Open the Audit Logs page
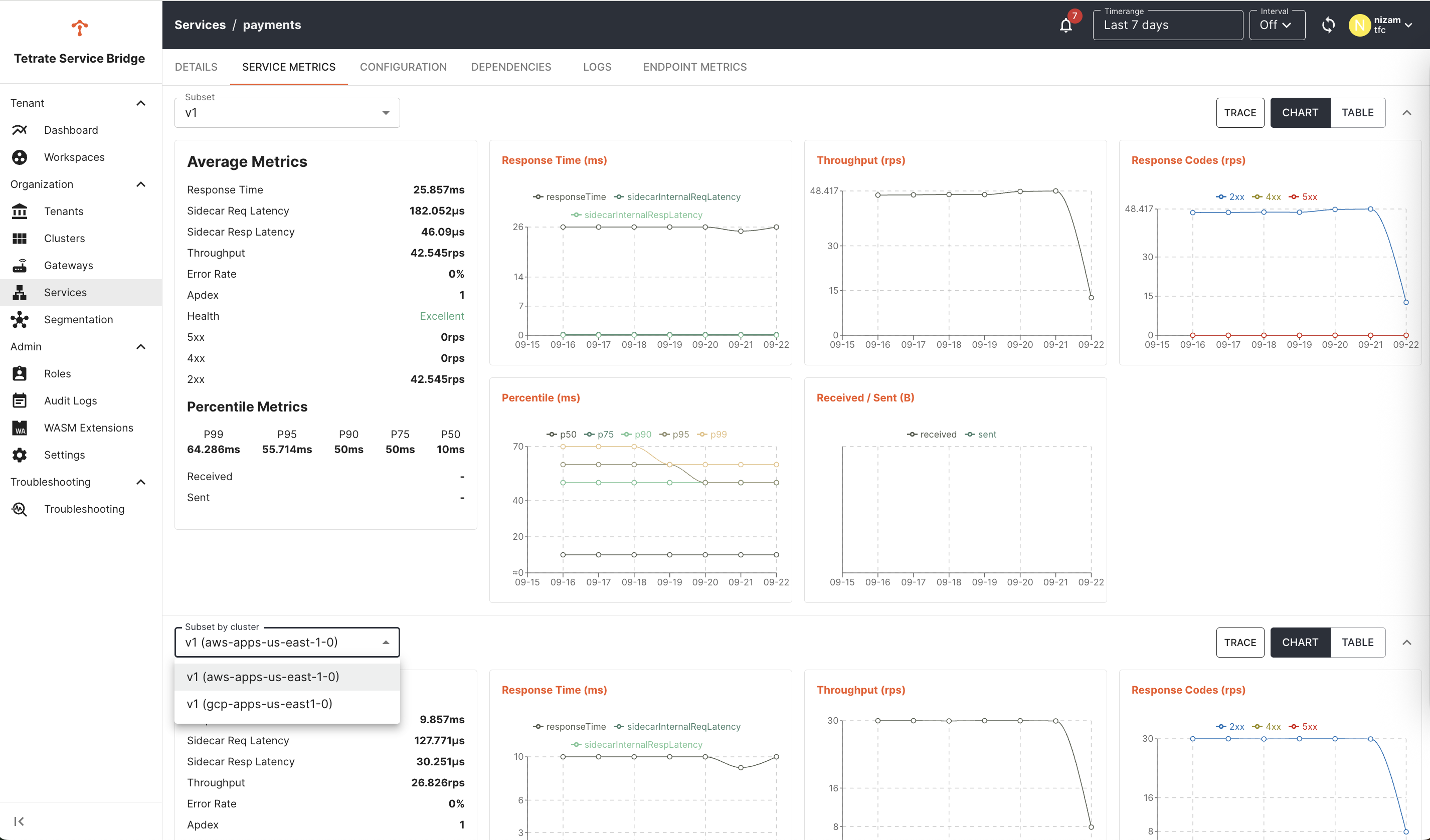 [x=70, y=400]
